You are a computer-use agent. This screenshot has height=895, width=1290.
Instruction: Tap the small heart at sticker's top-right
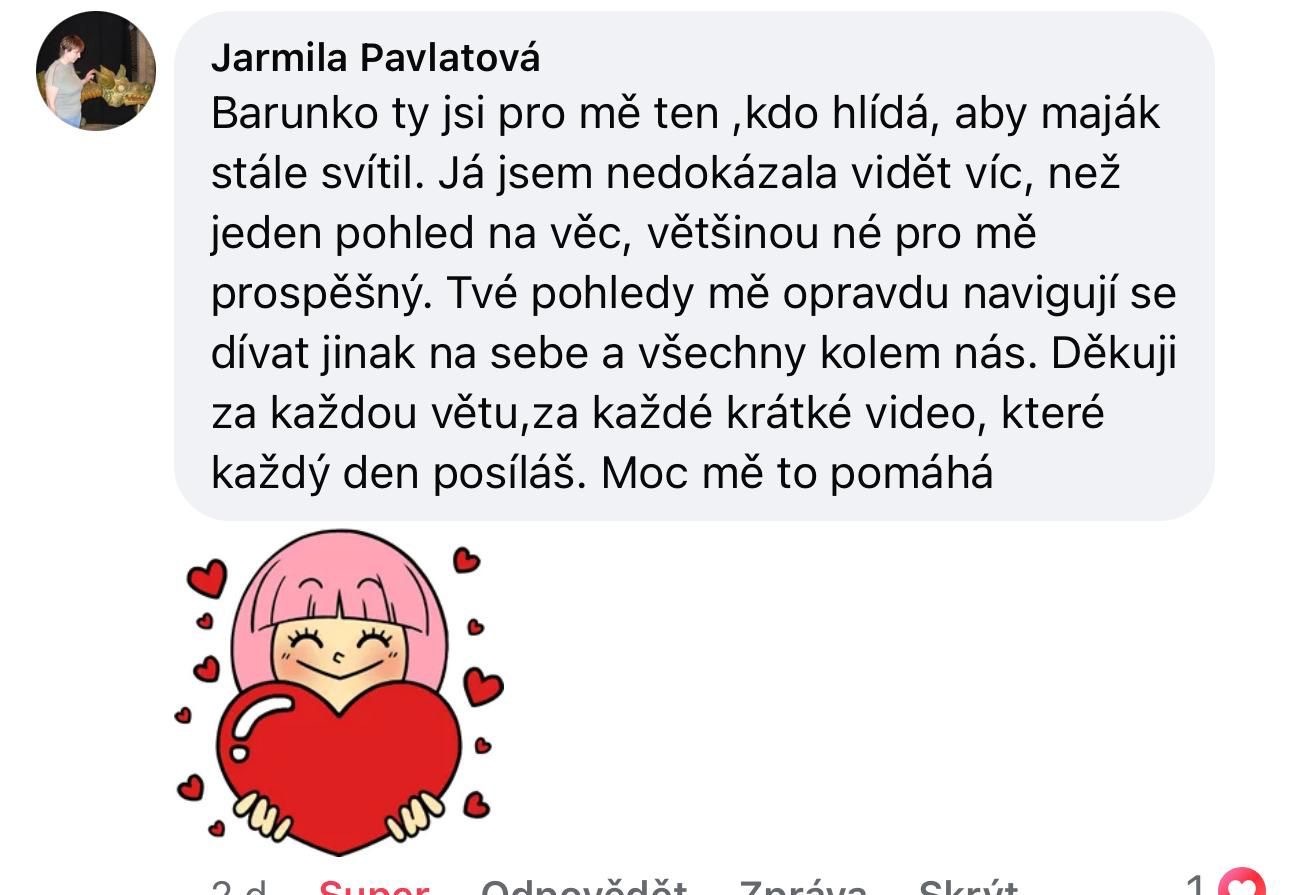(x=466, y=560)
